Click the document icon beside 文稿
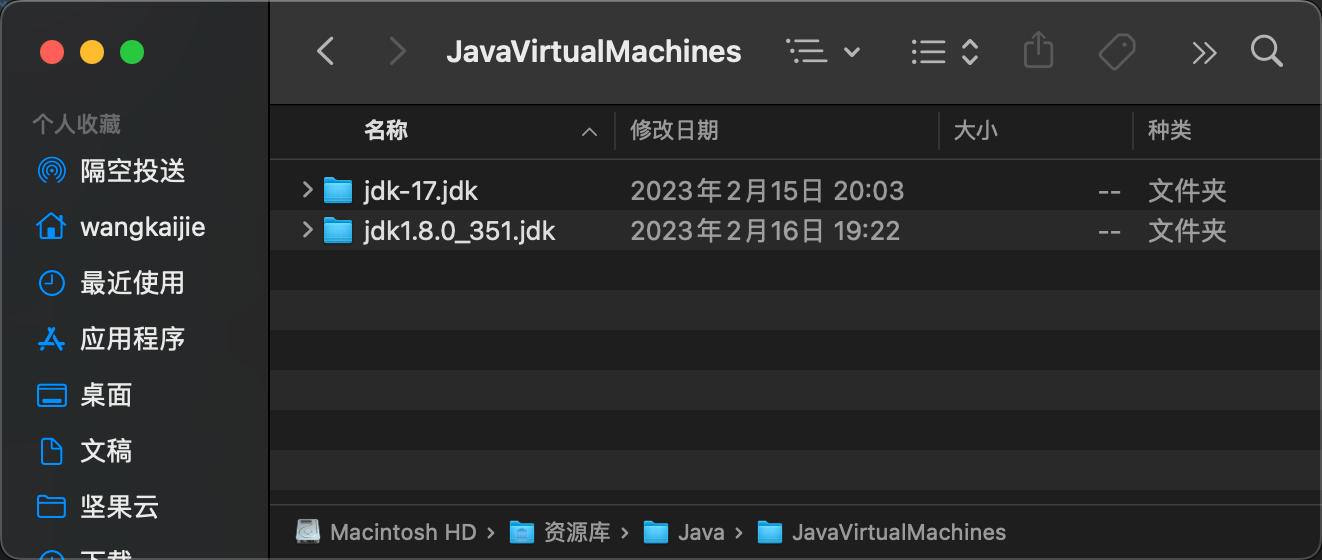This screenshot has width=1322, height=560. coord(51,451)
